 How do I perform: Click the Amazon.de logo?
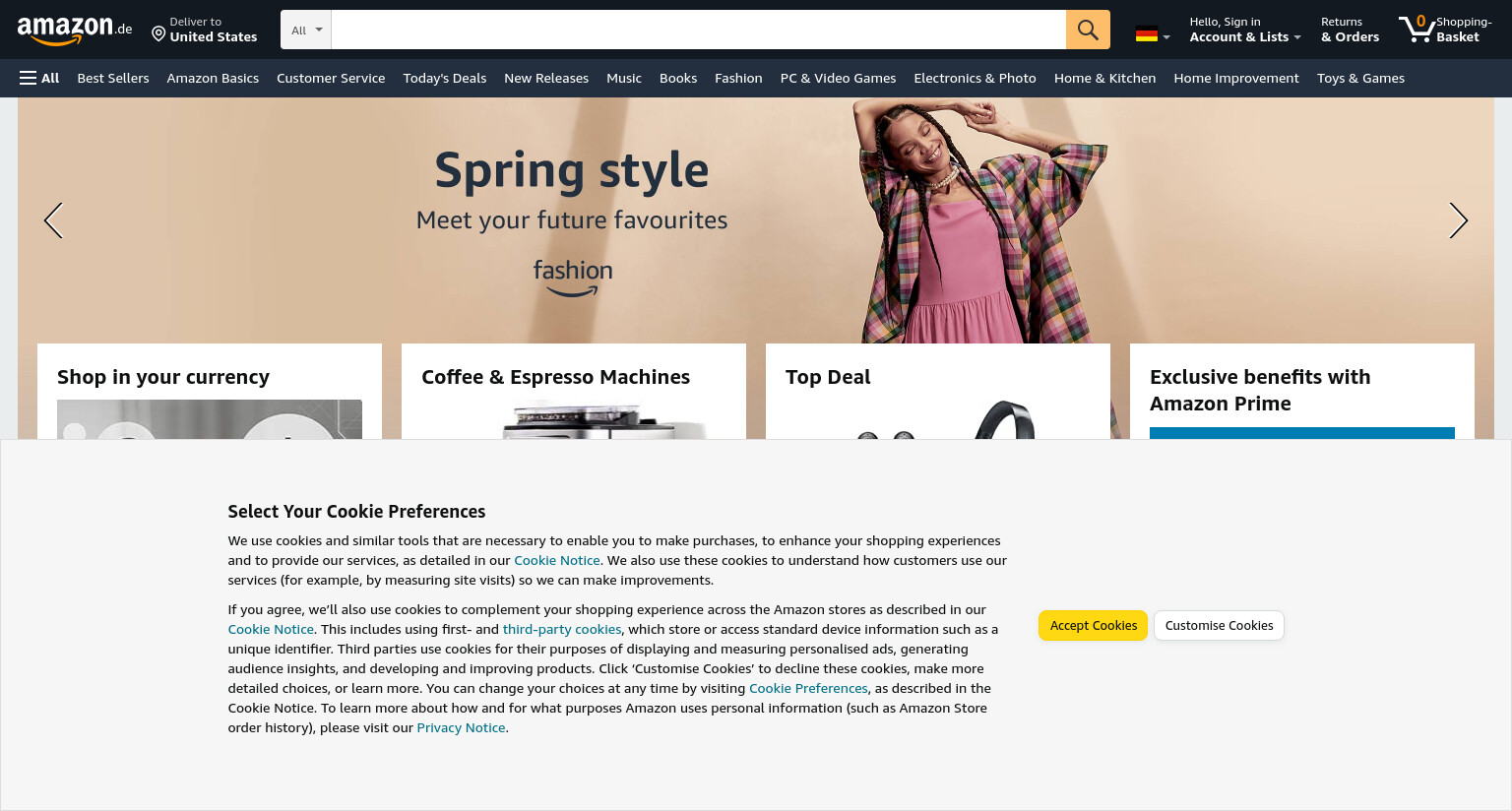coord(75,31)
